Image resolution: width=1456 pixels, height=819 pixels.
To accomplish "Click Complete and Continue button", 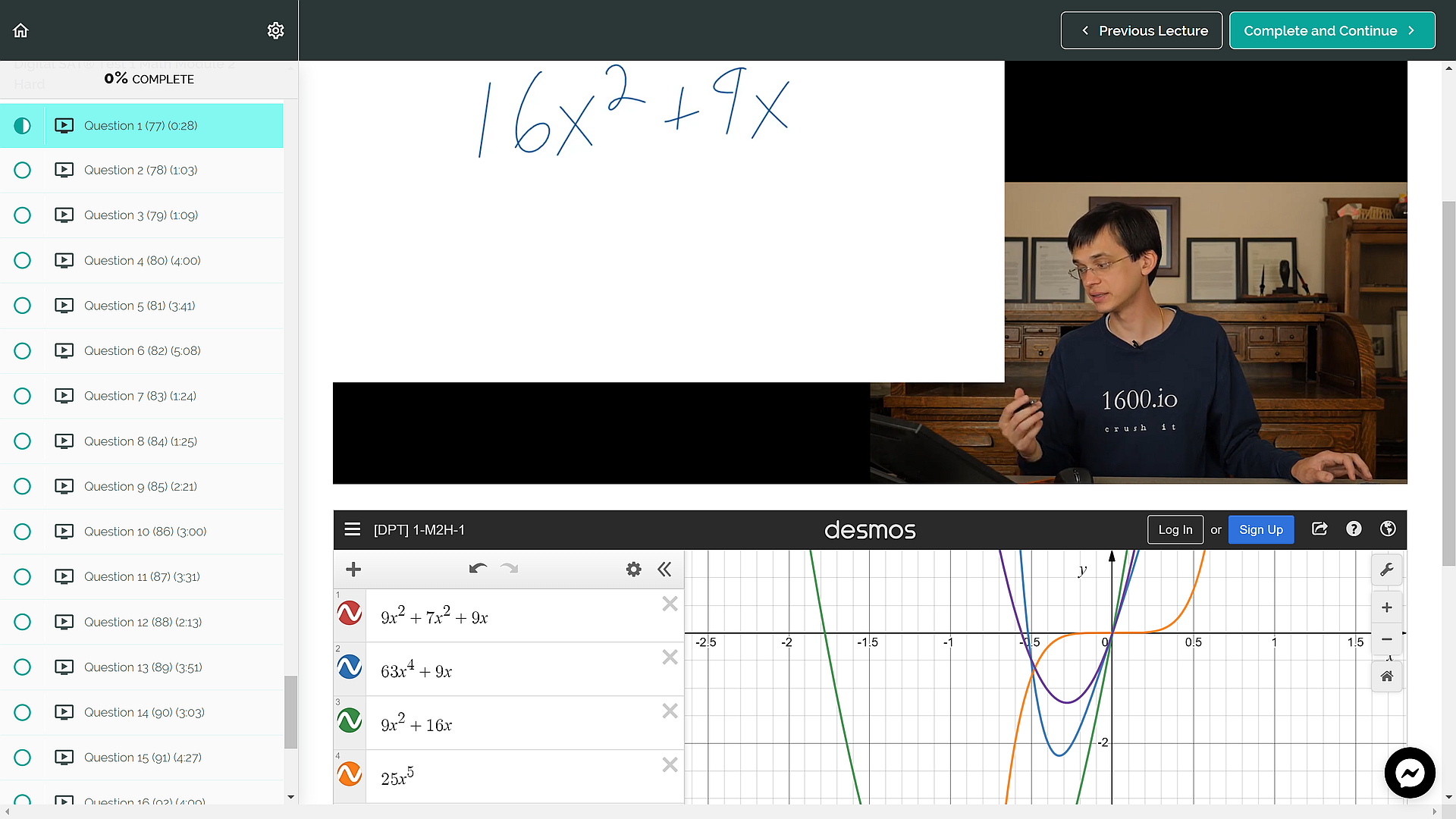I will (x=1332, y=30).
